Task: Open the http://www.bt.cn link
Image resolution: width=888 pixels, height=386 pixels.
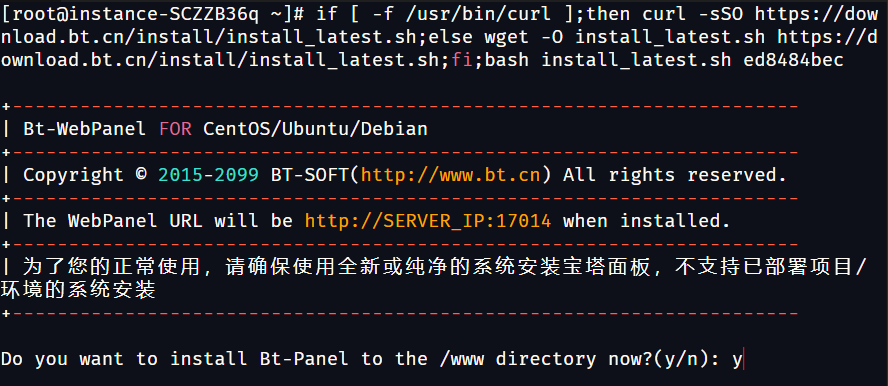Action: click(451, 175)
